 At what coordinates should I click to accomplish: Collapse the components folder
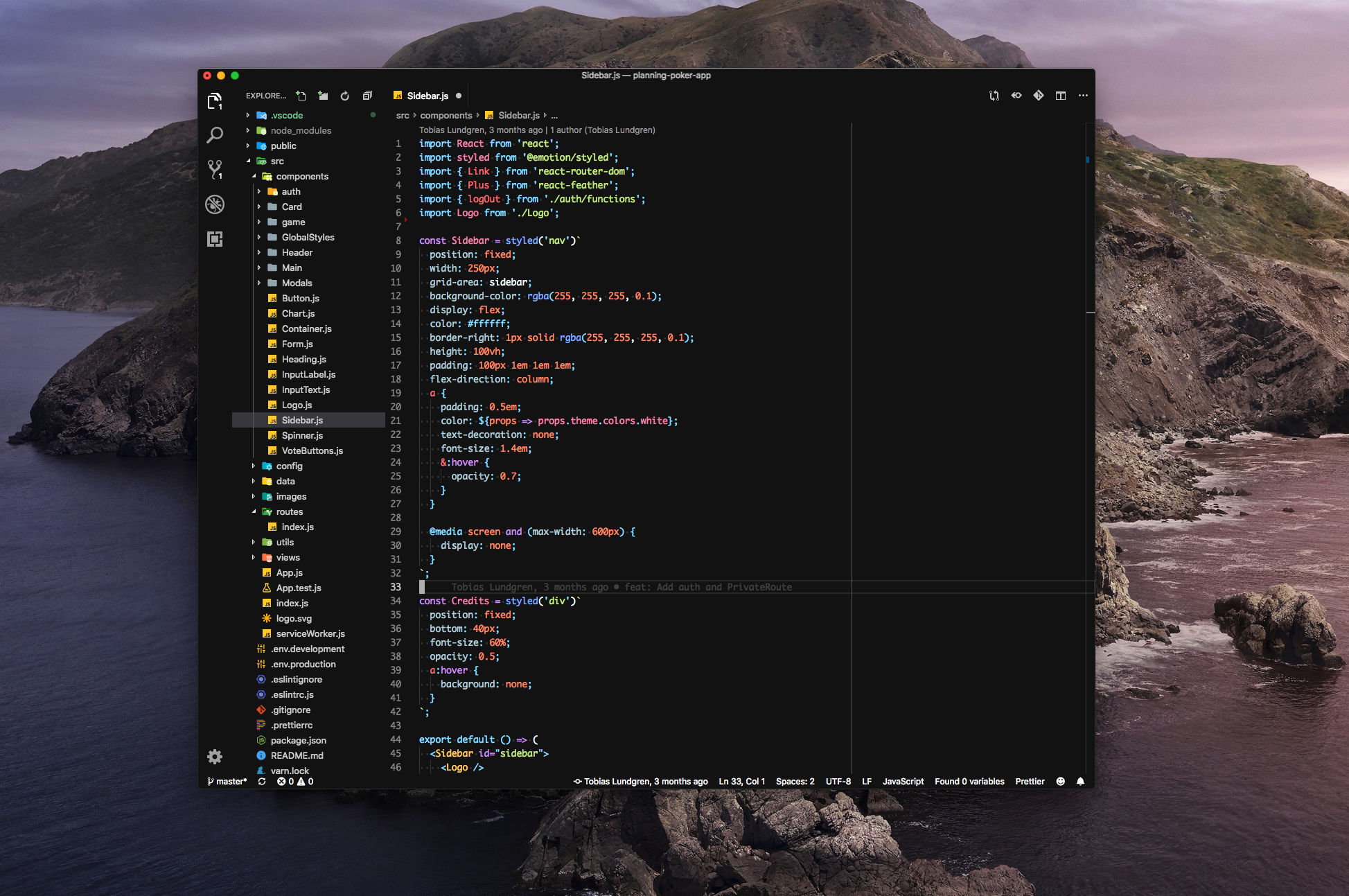point(302,176)
